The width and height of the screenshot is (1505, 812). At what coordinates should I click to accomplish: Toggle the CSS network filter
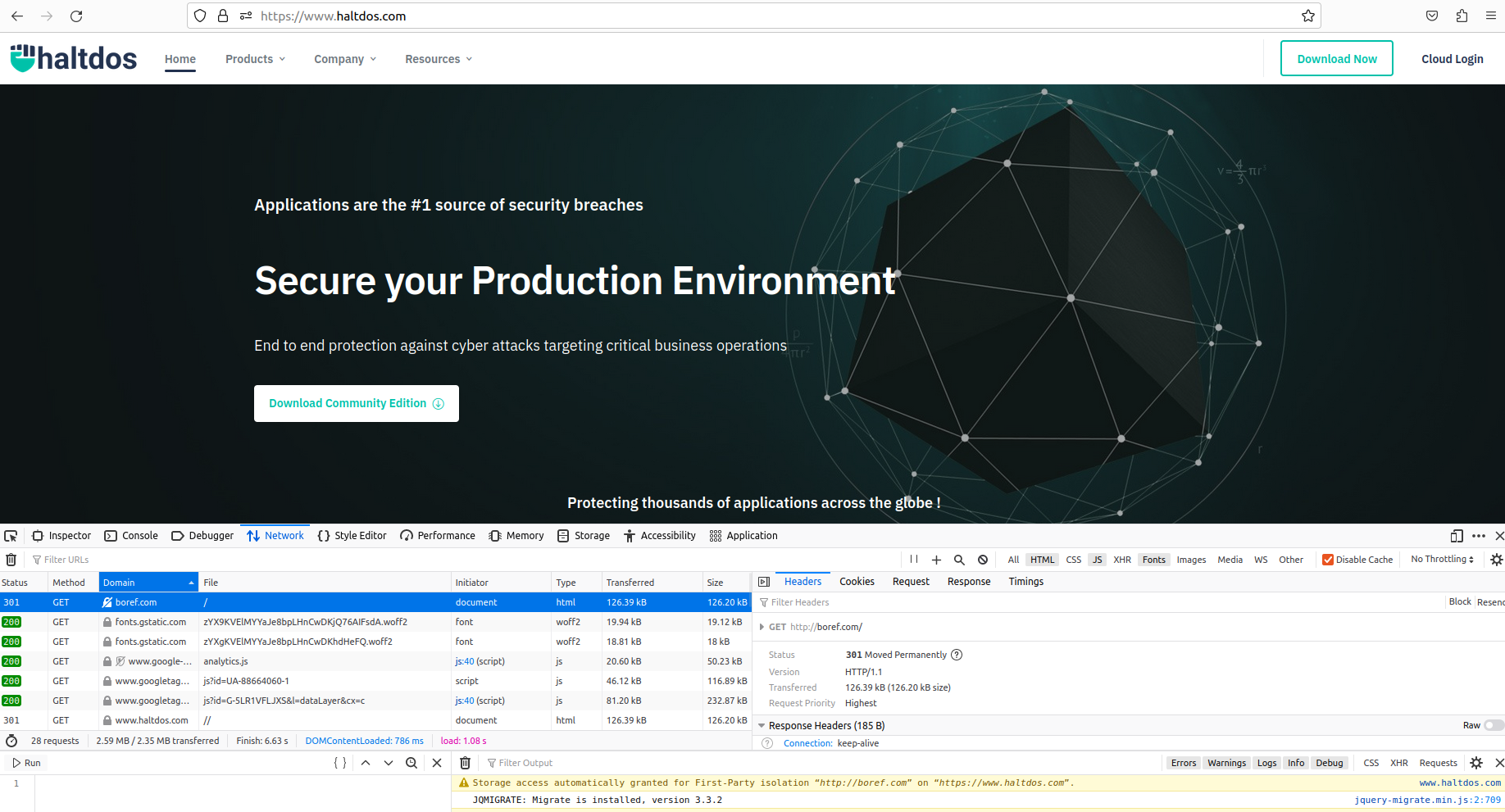1073,560
